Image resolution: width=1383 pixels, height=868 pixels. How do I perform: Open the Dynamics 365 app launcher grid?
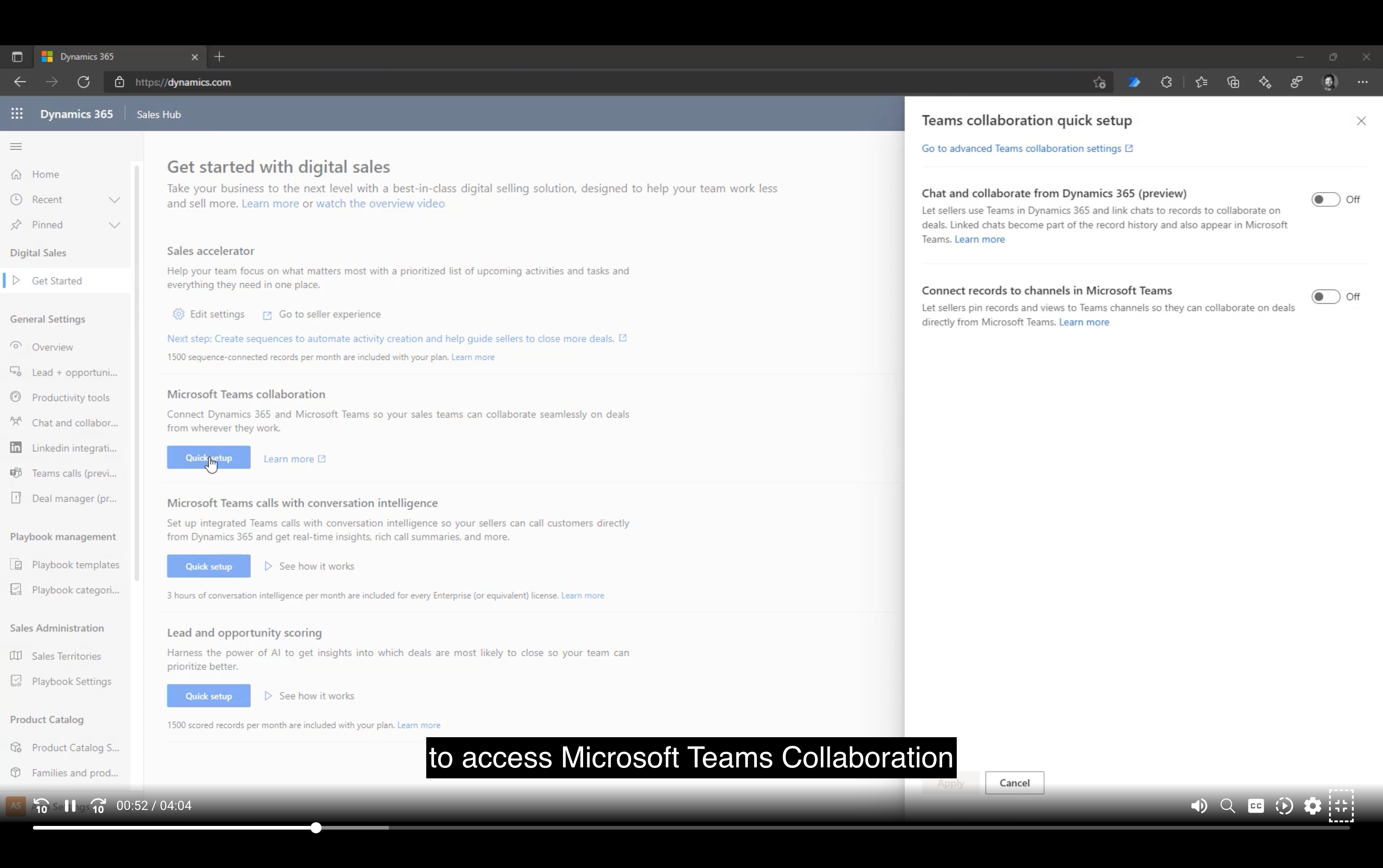(x=16, y=114)
